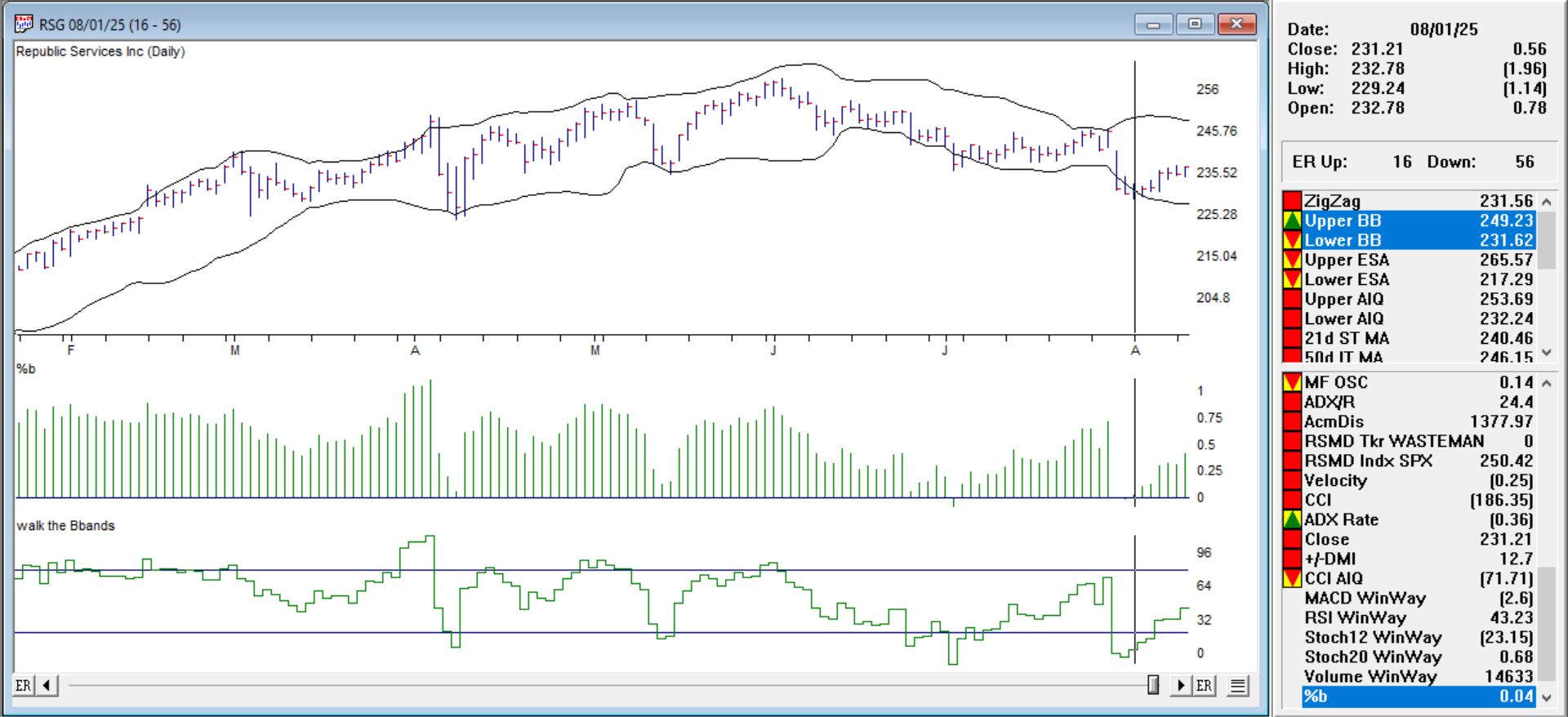Select the RSI WinWay indicator

[x=1418, y=617]
